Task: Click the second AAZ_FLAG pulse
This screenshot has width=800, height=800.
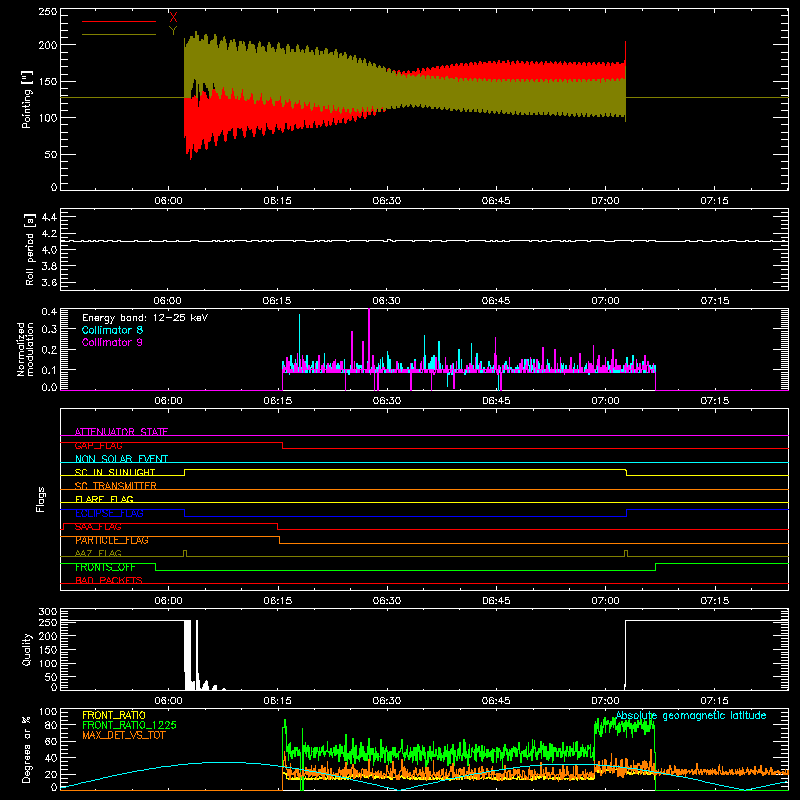Action: point(626,554)
